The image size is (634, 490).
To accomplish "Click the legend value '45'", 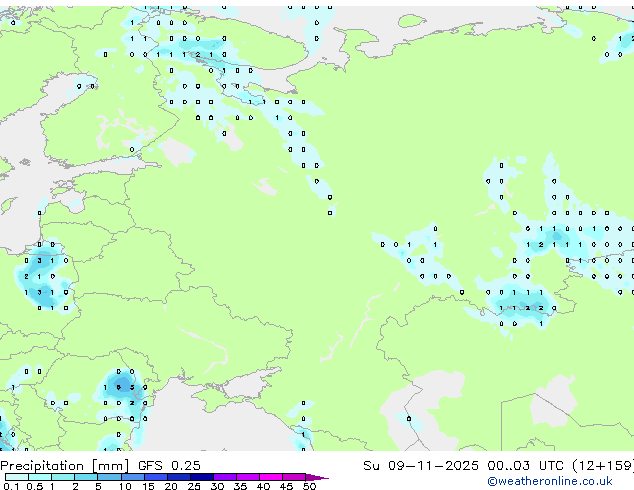I will [286, 486].
